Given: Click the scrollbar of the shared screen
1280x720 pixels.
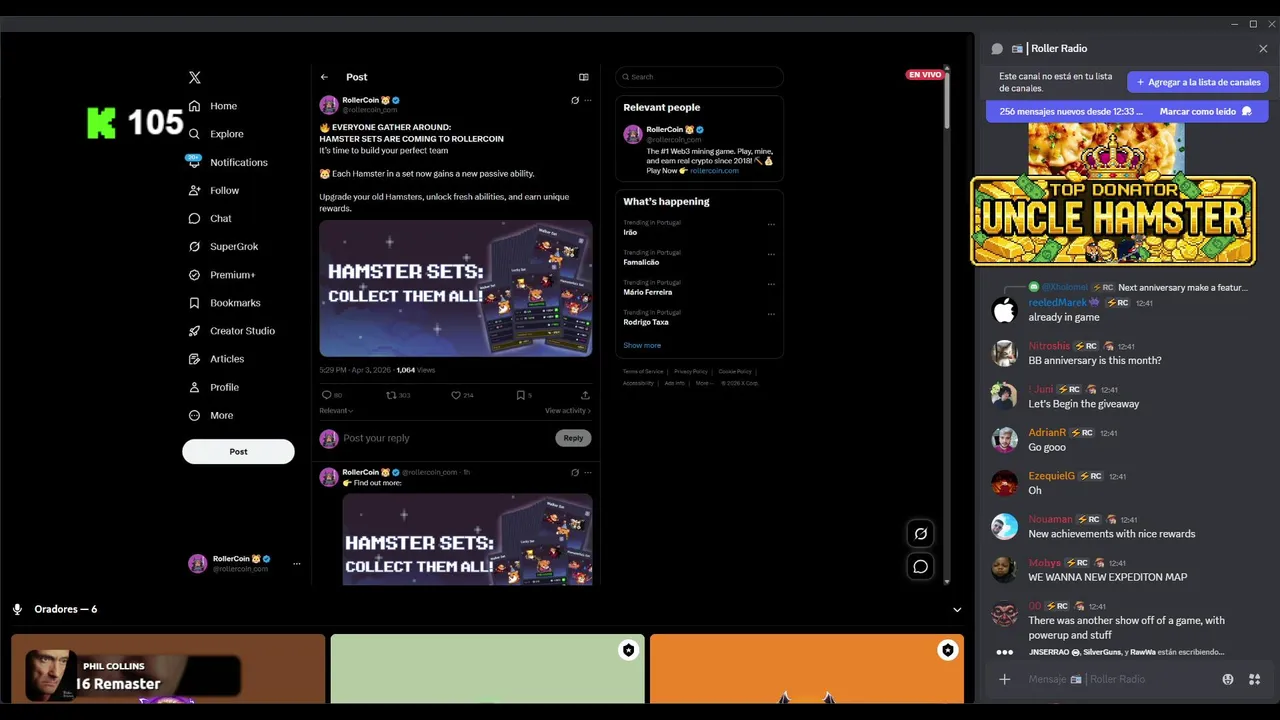Looking at the screenshot, I should pyautogui.click(x=947, y=100).
